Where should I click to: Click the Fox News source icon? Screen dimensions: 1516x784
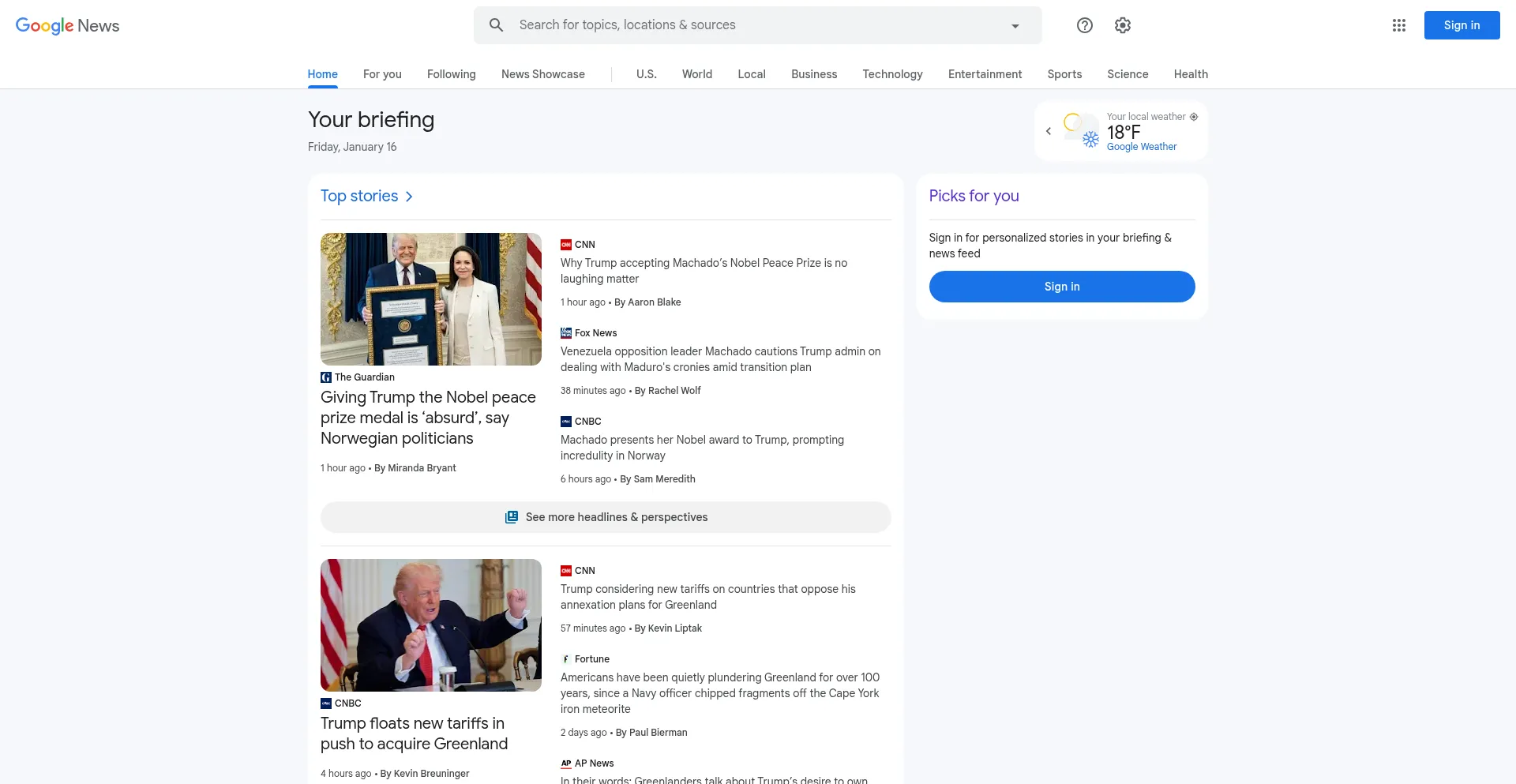[x=565, y=332]
